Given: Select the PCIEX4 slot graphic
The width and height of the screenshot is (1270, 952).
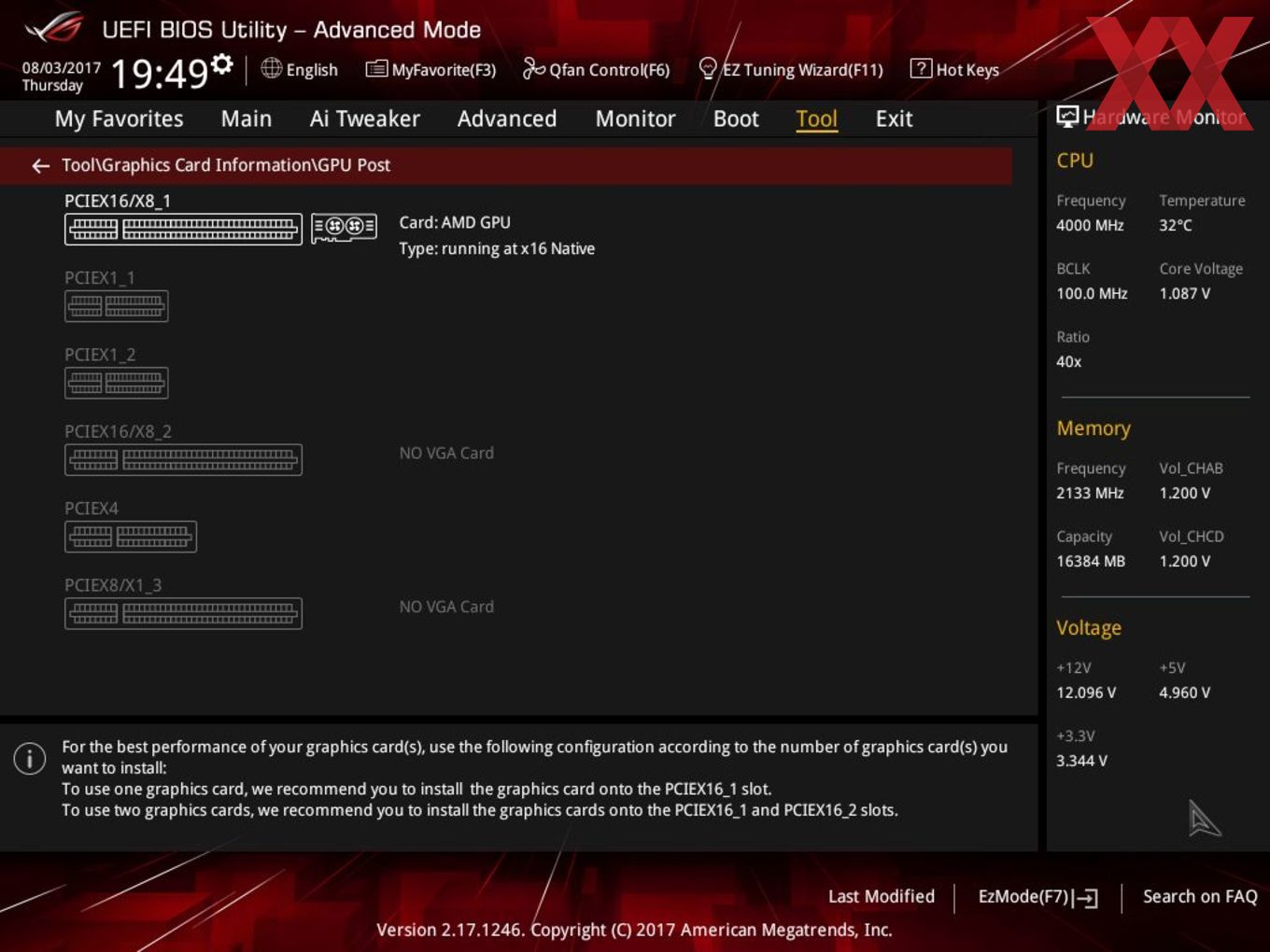Looking at the screenshot, I should point(131,537).
